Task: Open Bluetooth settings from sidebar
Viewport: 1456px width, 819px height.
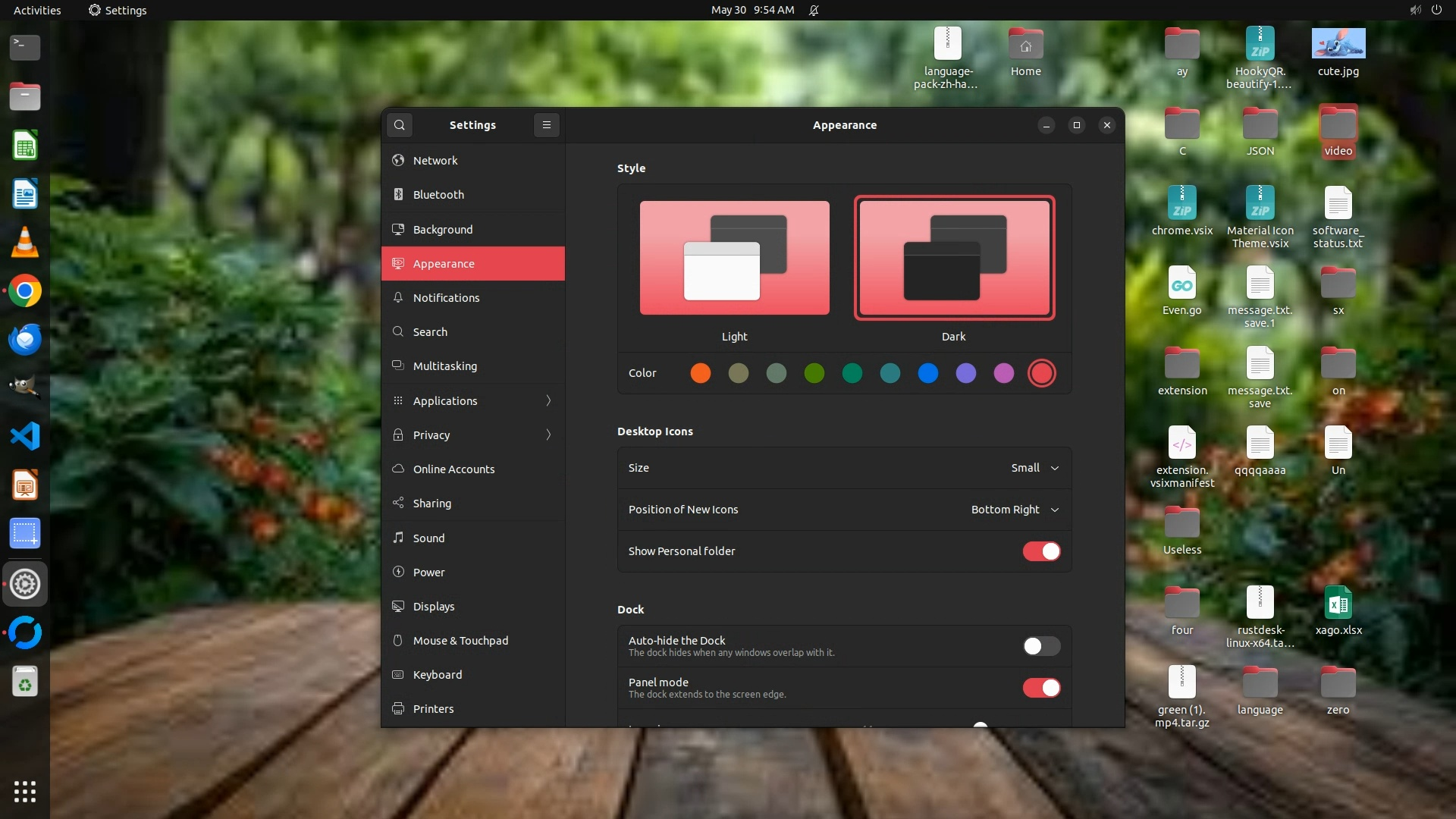Action: [x=438, y=195]
